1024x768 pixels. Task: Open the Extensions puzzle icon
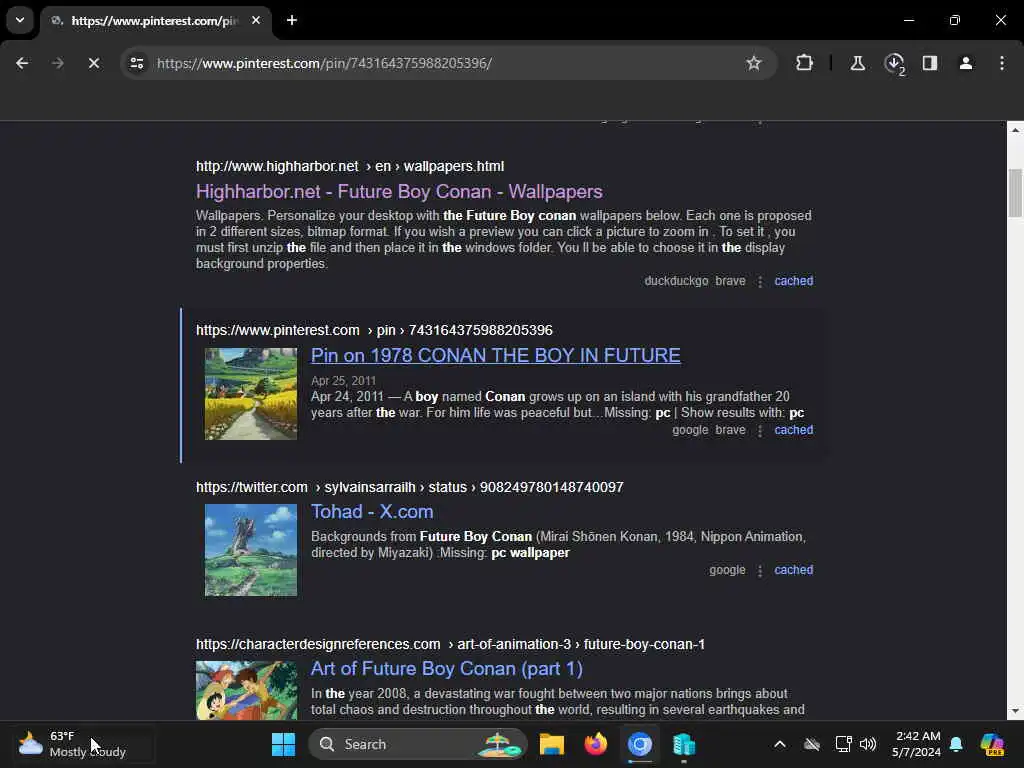[805, 63]
